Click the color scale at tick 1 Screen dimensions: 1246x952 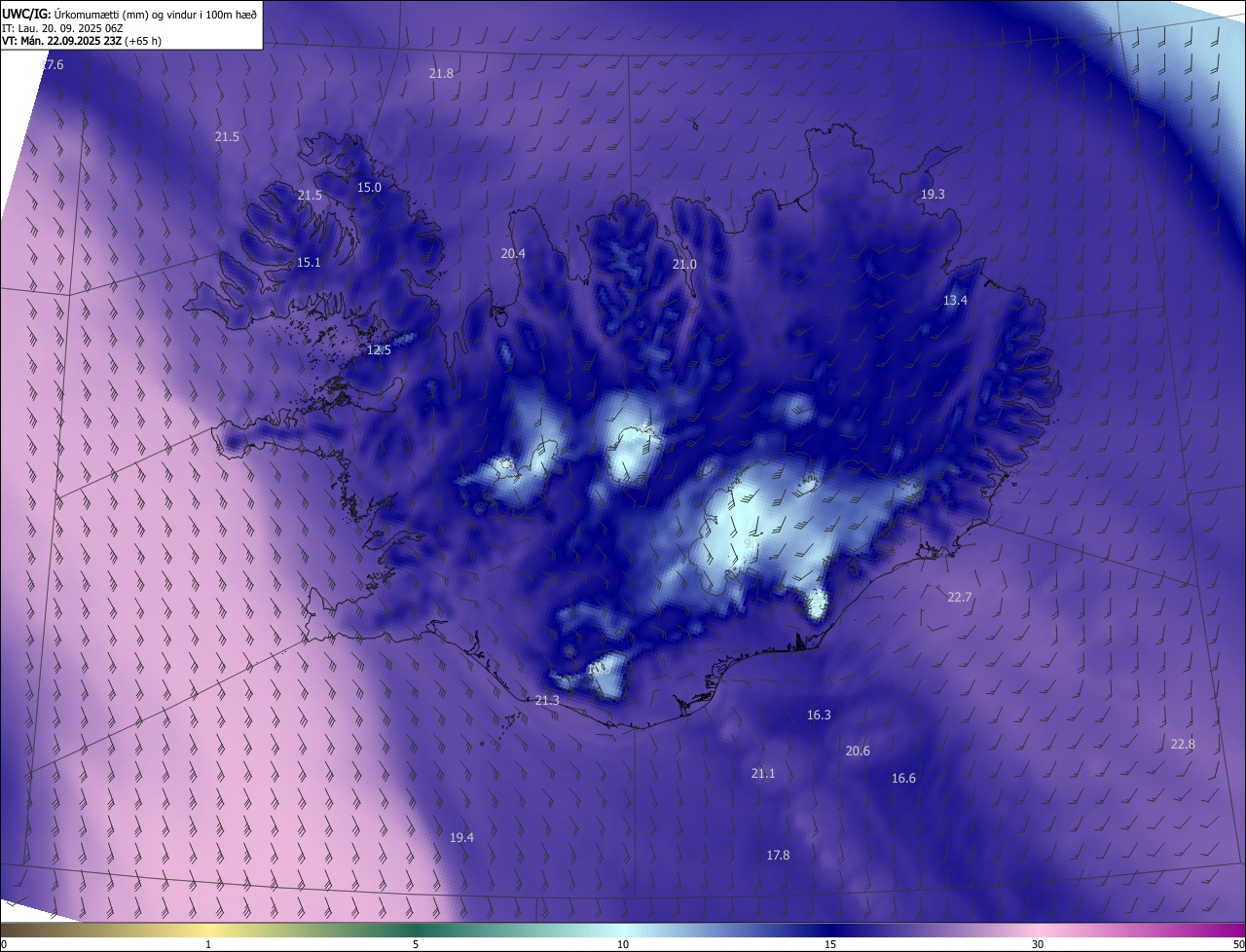click(x=208, y=945)
